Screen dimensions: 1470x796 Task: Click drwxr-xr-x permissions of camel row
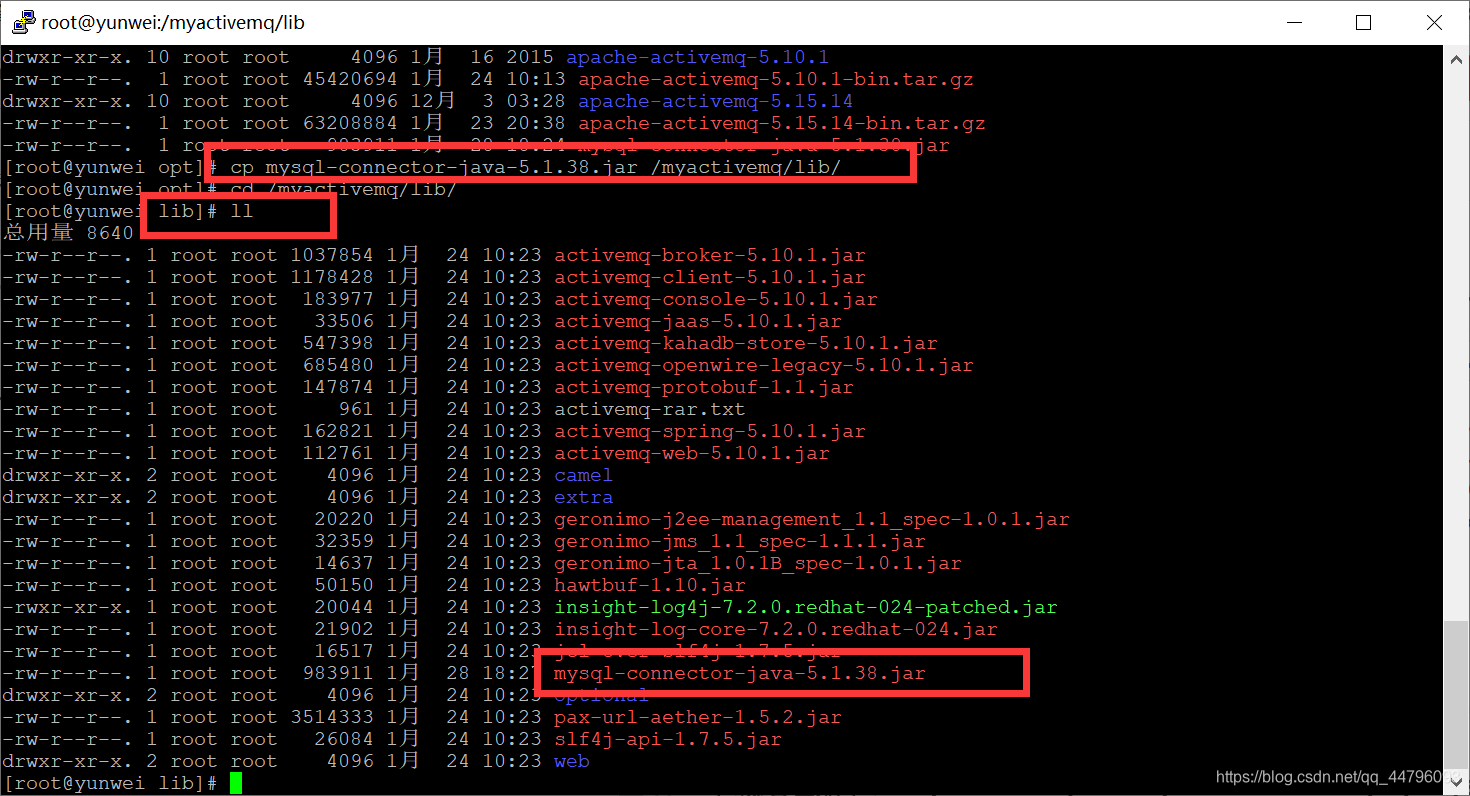coord(68,475)
